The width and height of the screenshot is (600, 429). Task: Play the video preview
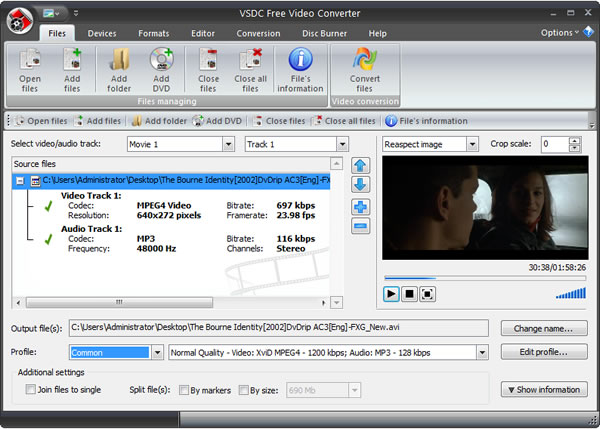coord(391,294)
